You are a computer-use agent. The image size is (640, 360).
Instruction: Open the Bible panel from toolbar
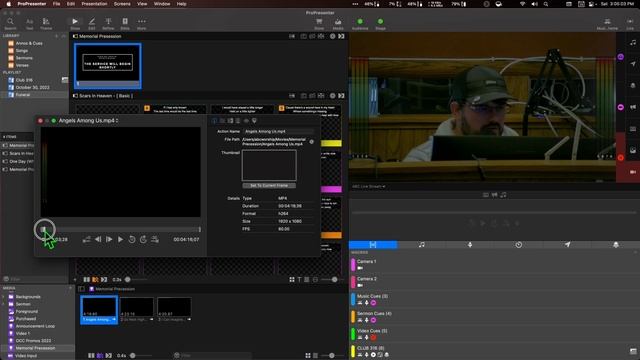[x=125, y=24]
